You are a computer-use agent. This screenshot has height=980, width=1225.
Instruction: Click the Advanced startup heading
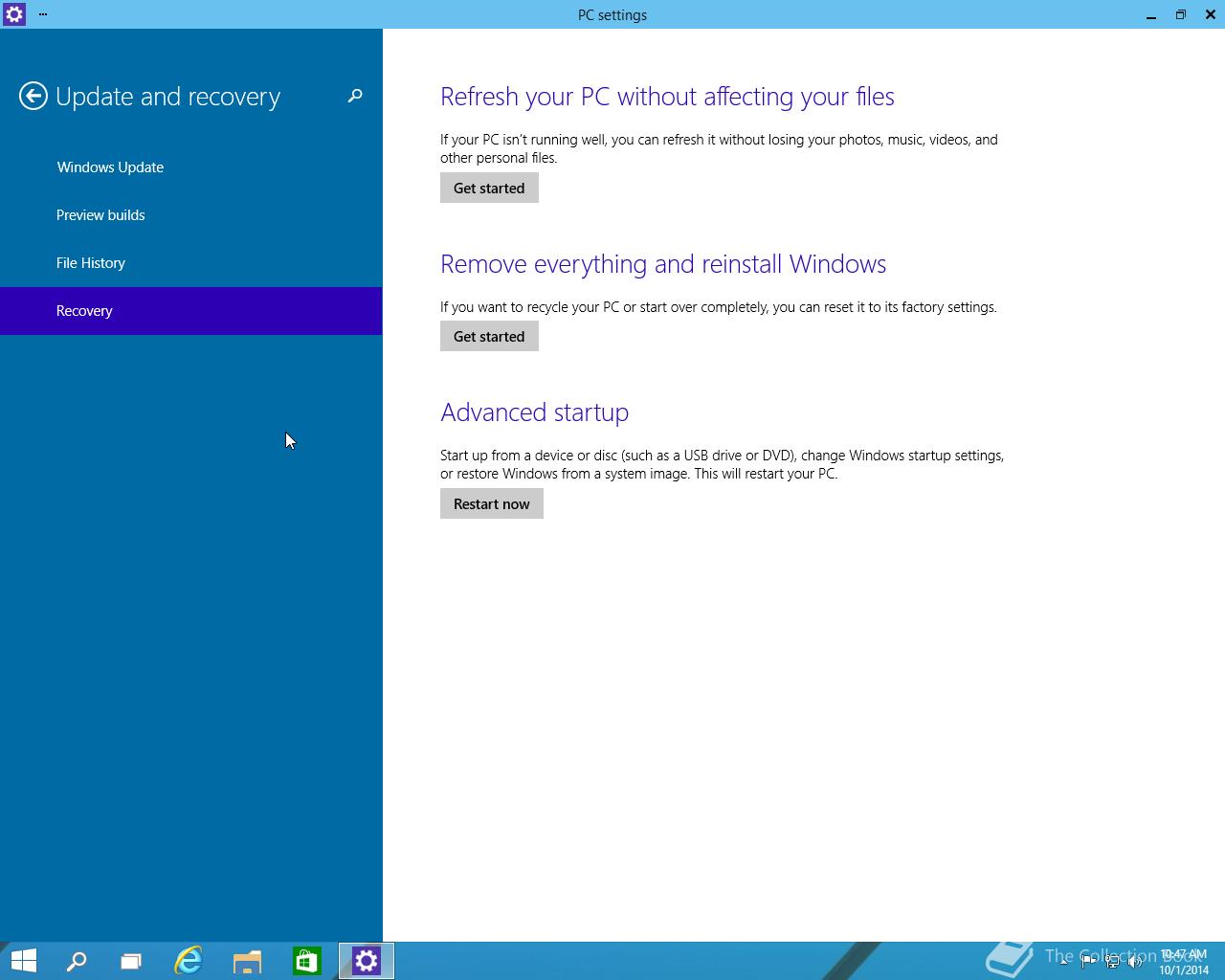[534, 412]
